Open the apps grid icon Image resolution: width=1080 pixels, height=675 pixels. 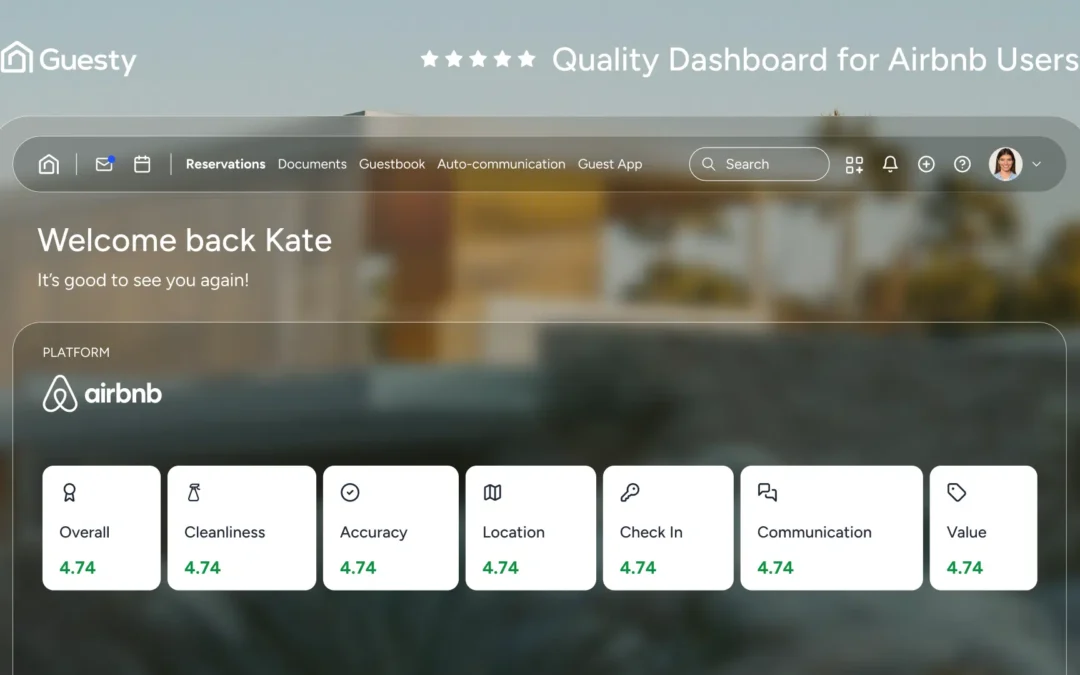tap(854, 164)
